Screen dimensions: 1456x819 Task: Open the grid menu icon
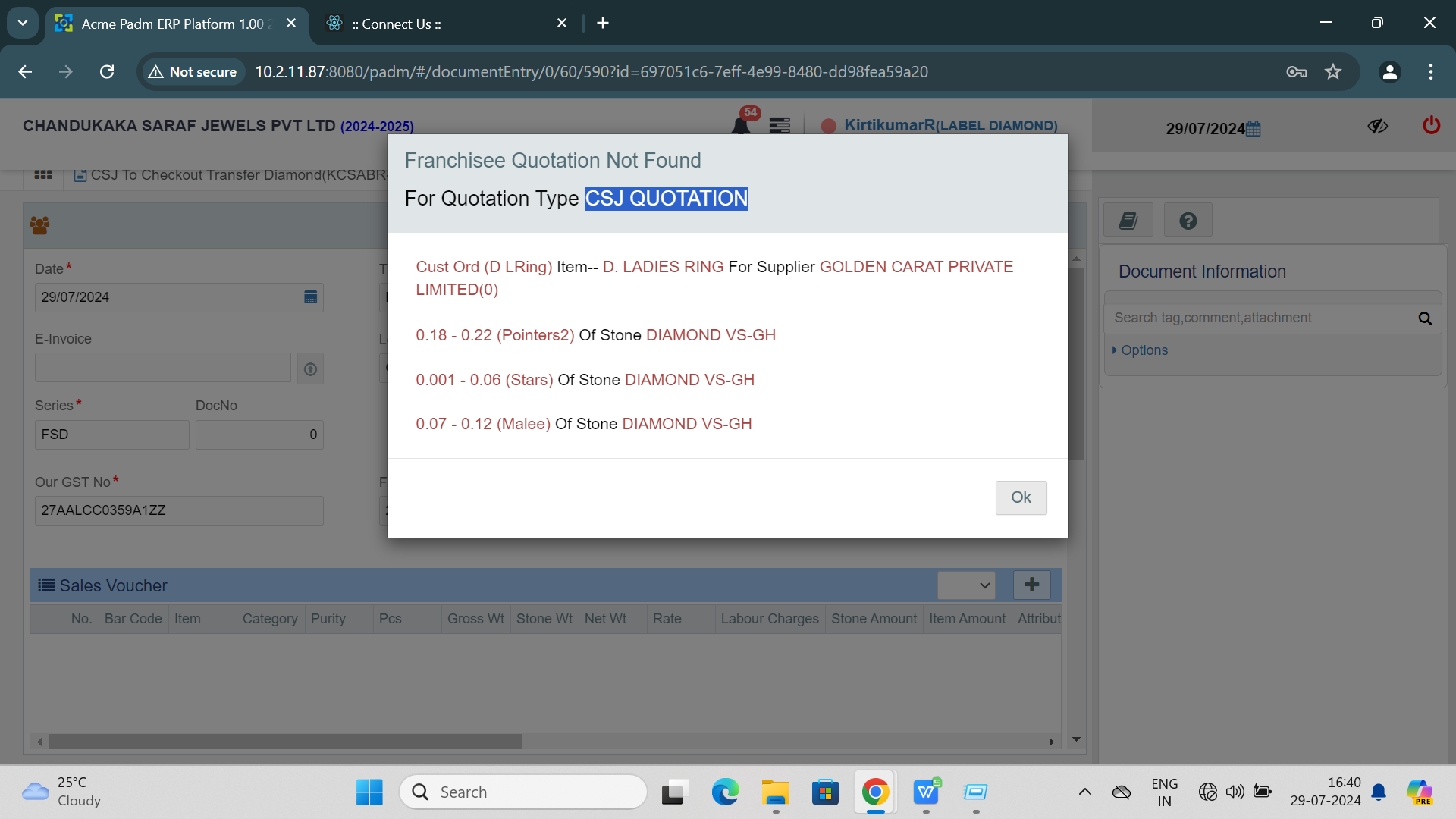click(x=43, y=174)
